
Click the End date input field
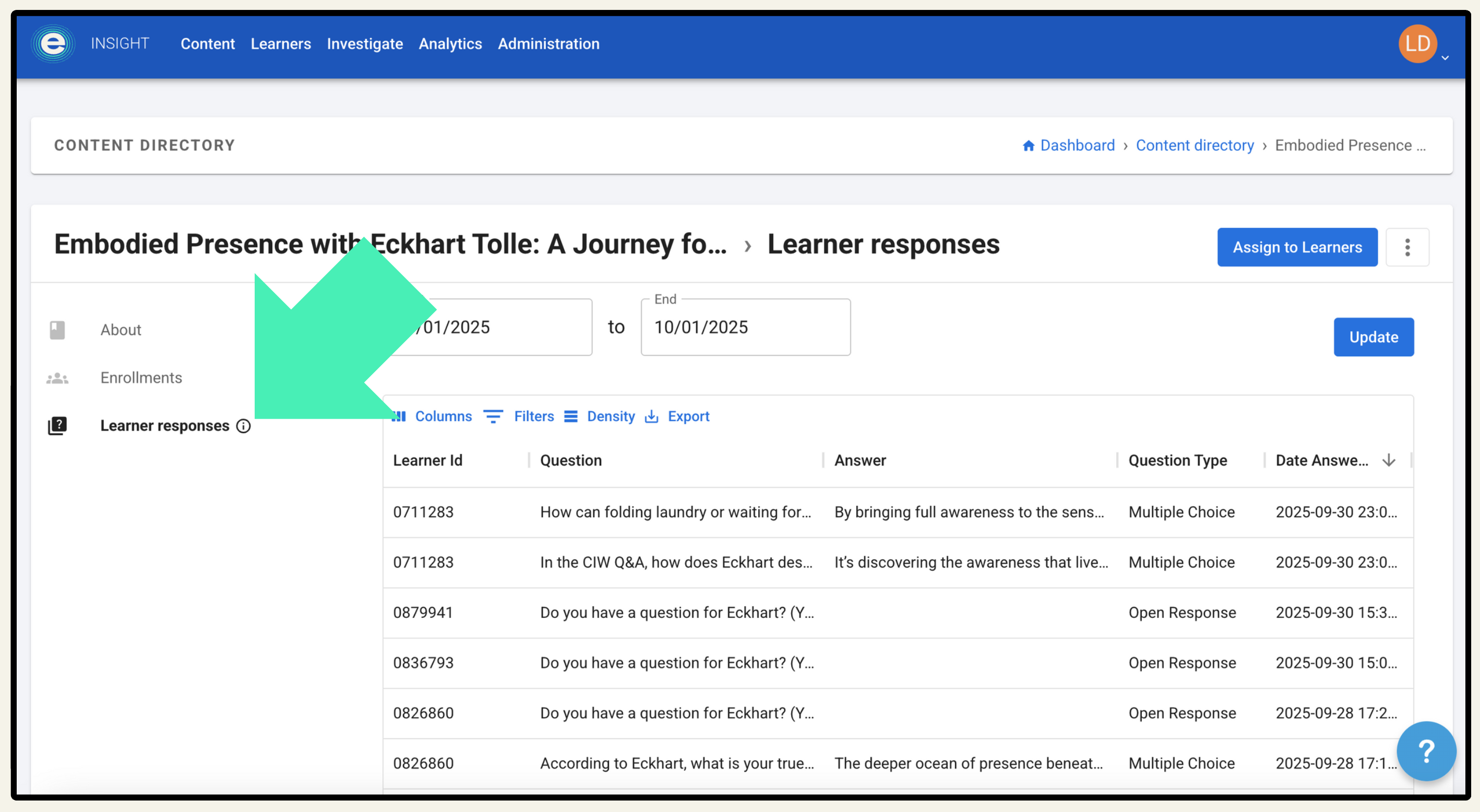[x=745, y=327]
